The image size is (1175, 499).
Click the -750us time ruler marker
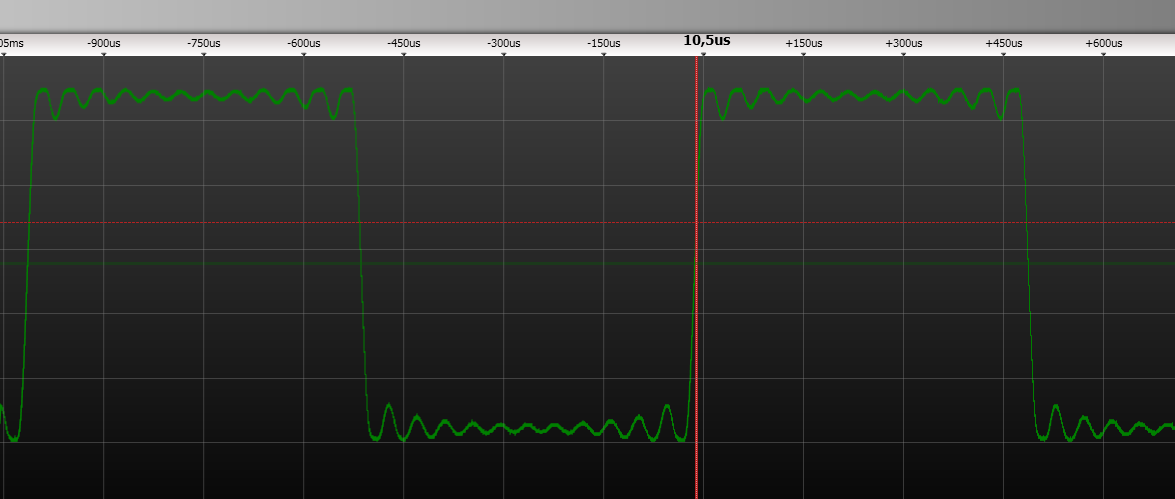(x=204, y=43)
